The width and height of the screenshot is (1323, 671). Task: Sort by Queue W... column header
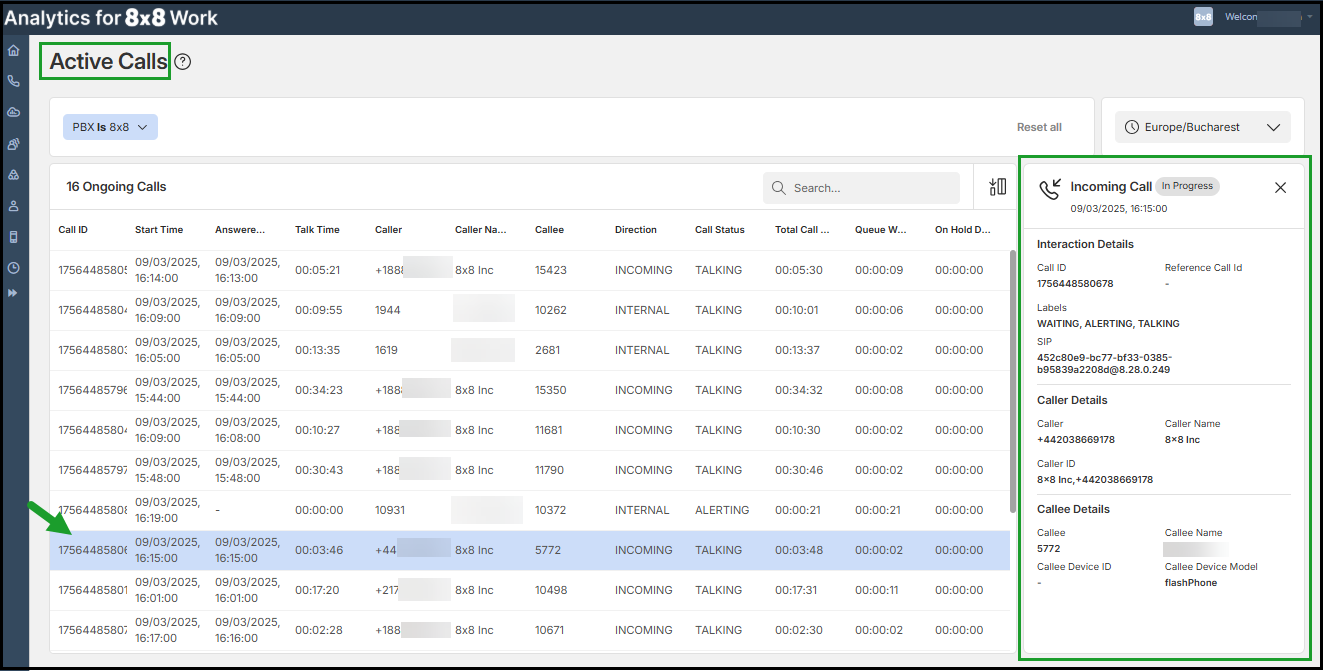point(881,230)
